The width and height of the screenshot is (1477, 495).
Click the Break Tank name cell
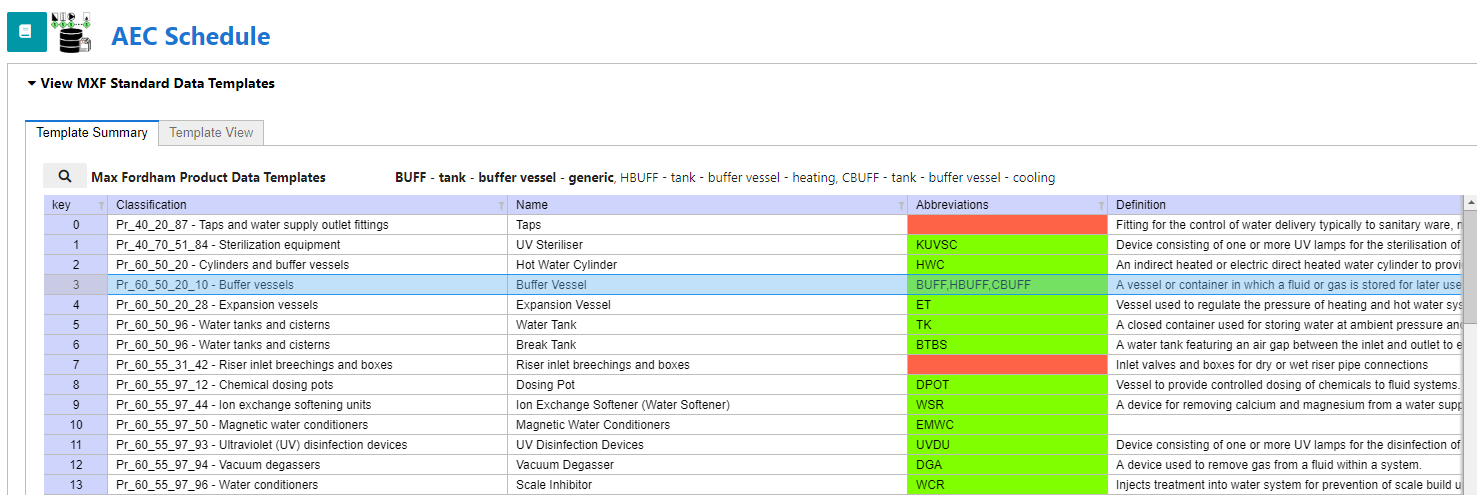point(547,345)
